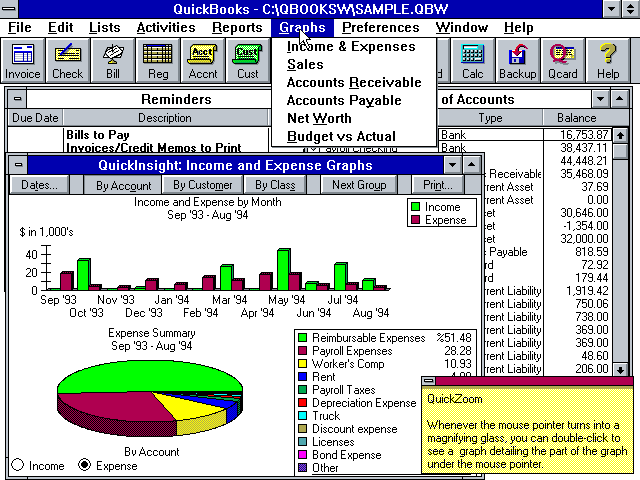Screen dimensions: 640x480
Task: Open the QuickInsight window control menu
Action: 18,165
